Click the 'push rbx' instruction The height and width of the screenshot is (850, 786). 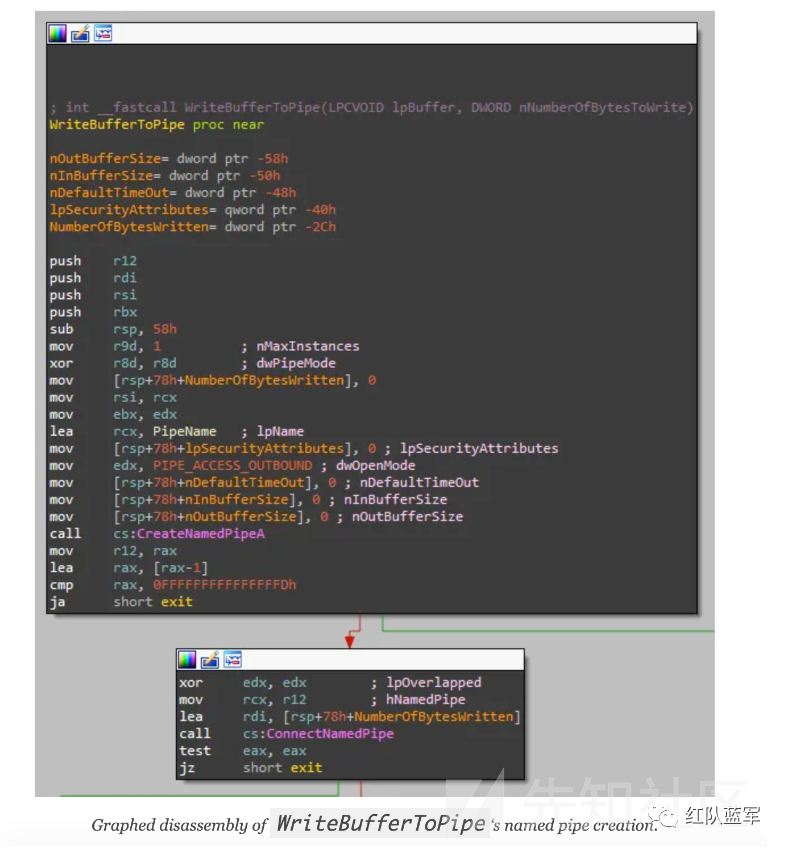click(x=93, y=312)
